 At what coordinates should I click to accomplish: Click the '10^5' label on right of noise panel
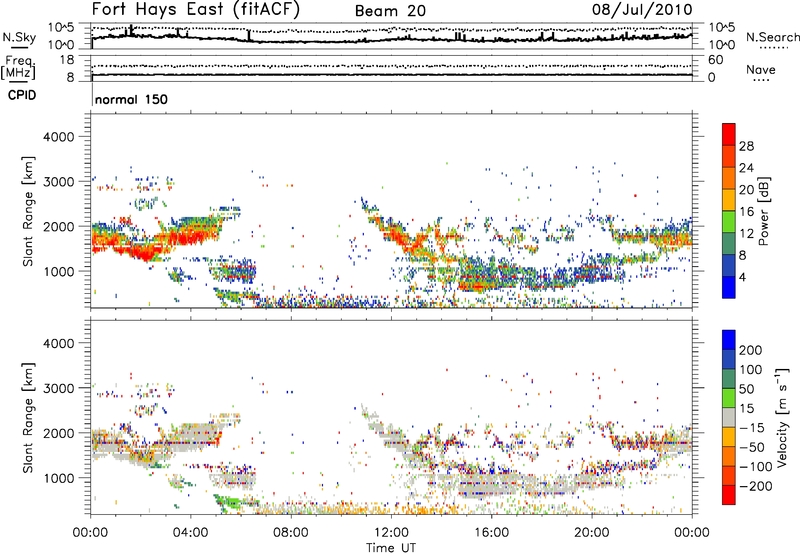coord(721,27)
